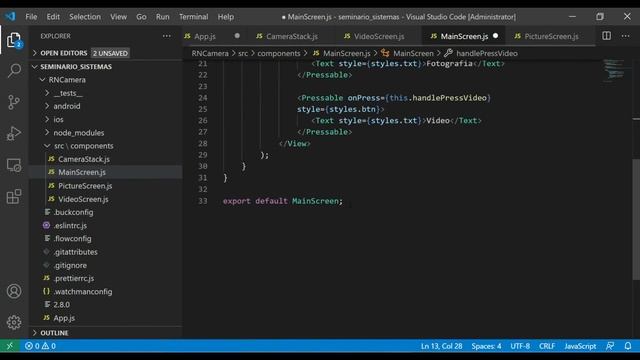
Task: Open the .buckconfig file
Action: [x=73, y=212]
